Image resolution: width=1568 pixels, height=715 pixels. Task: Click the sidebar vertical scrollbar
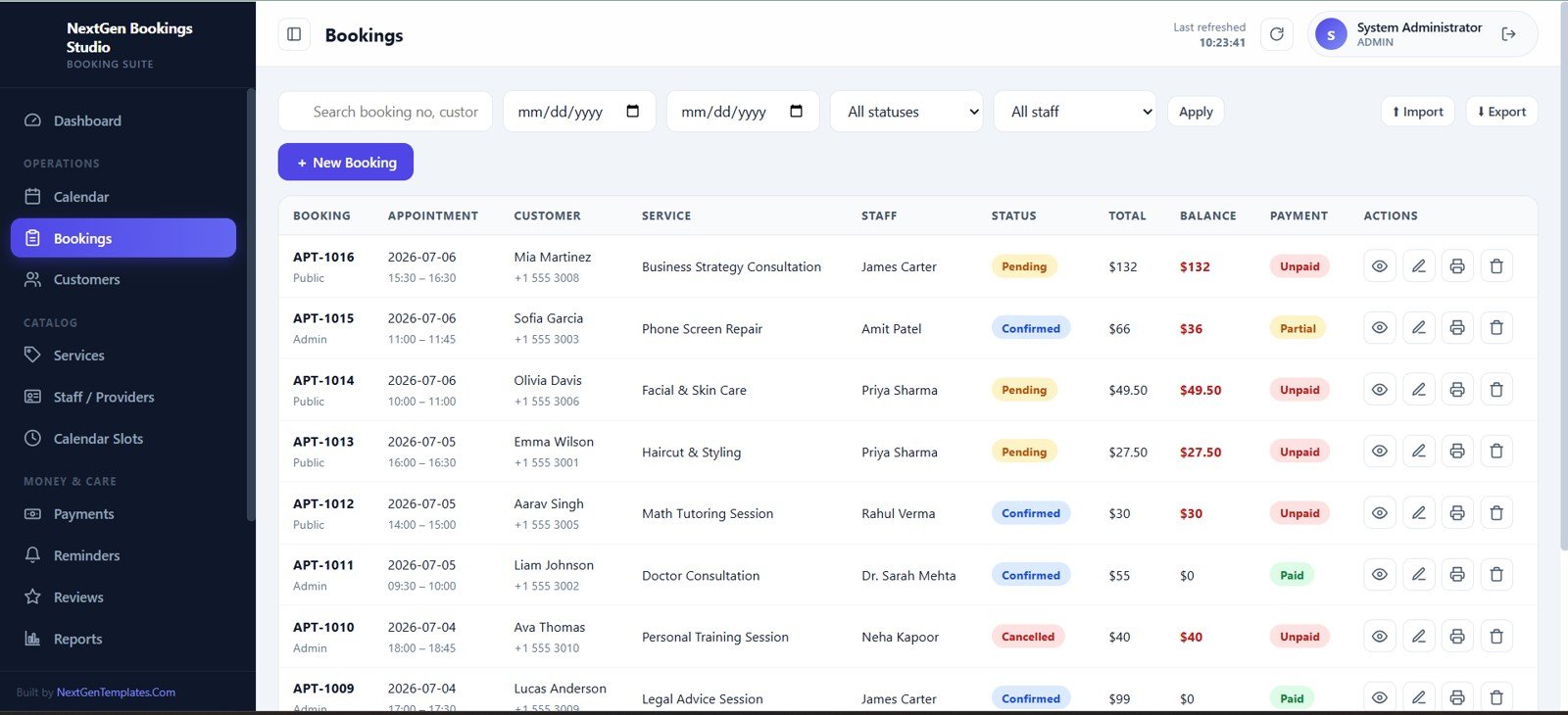[251, 304]
